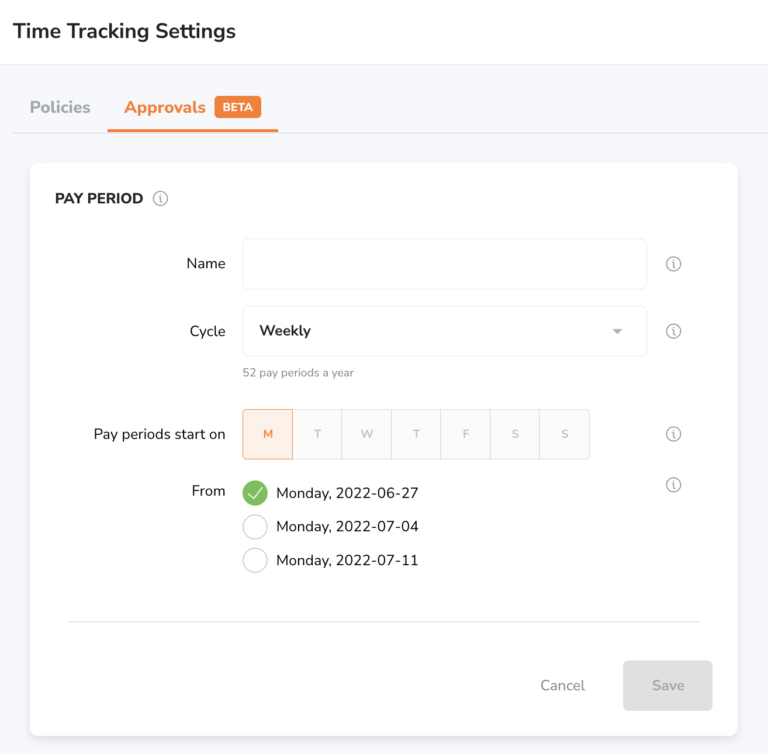Set pay period start to Friday (F)
Viewport: 768px width, 754px height.
[465, 434]
